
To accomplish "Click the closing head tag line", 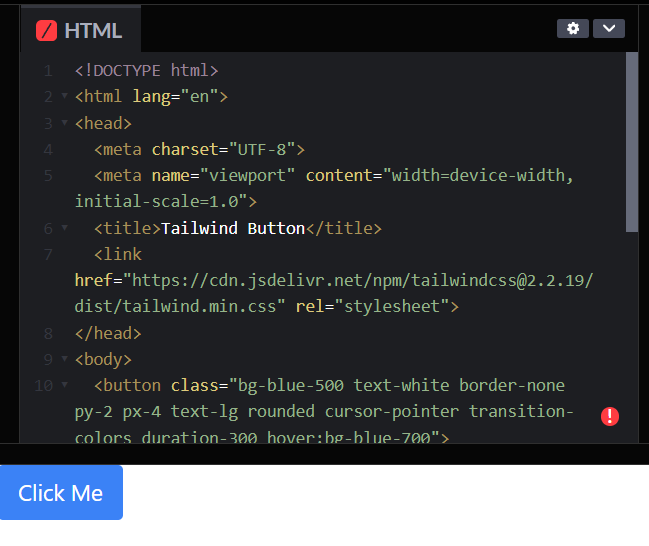I will point(108,333).
